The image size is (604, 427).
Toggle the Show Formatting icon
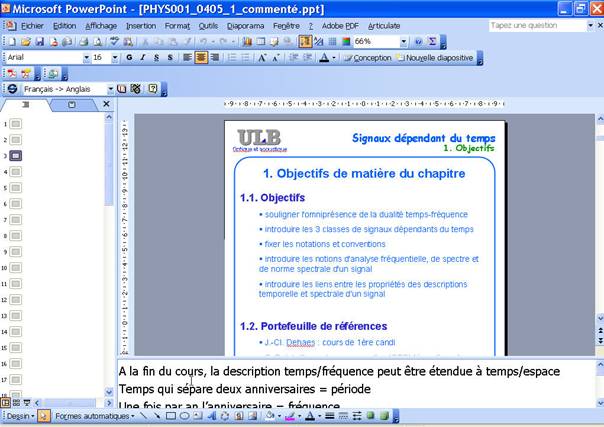[319, 42]
